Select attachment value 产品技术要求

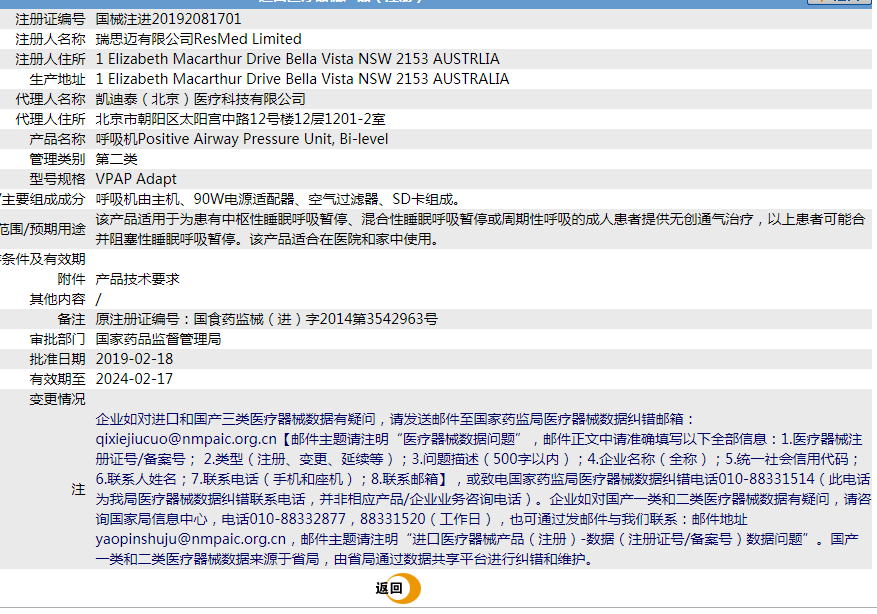tap(138, 279)
